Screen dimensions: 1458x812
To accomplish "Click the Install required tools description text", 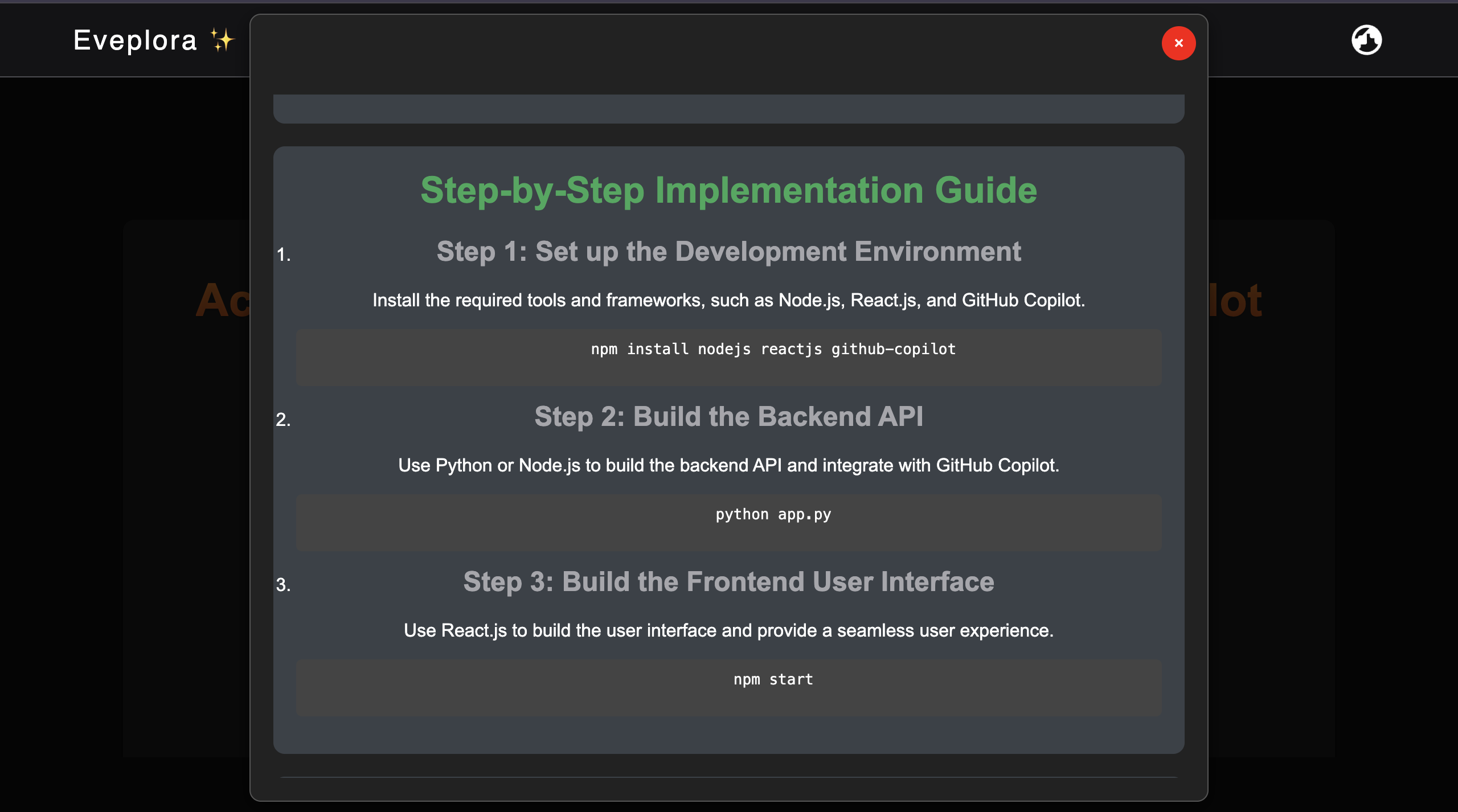I will coord(728,300).
